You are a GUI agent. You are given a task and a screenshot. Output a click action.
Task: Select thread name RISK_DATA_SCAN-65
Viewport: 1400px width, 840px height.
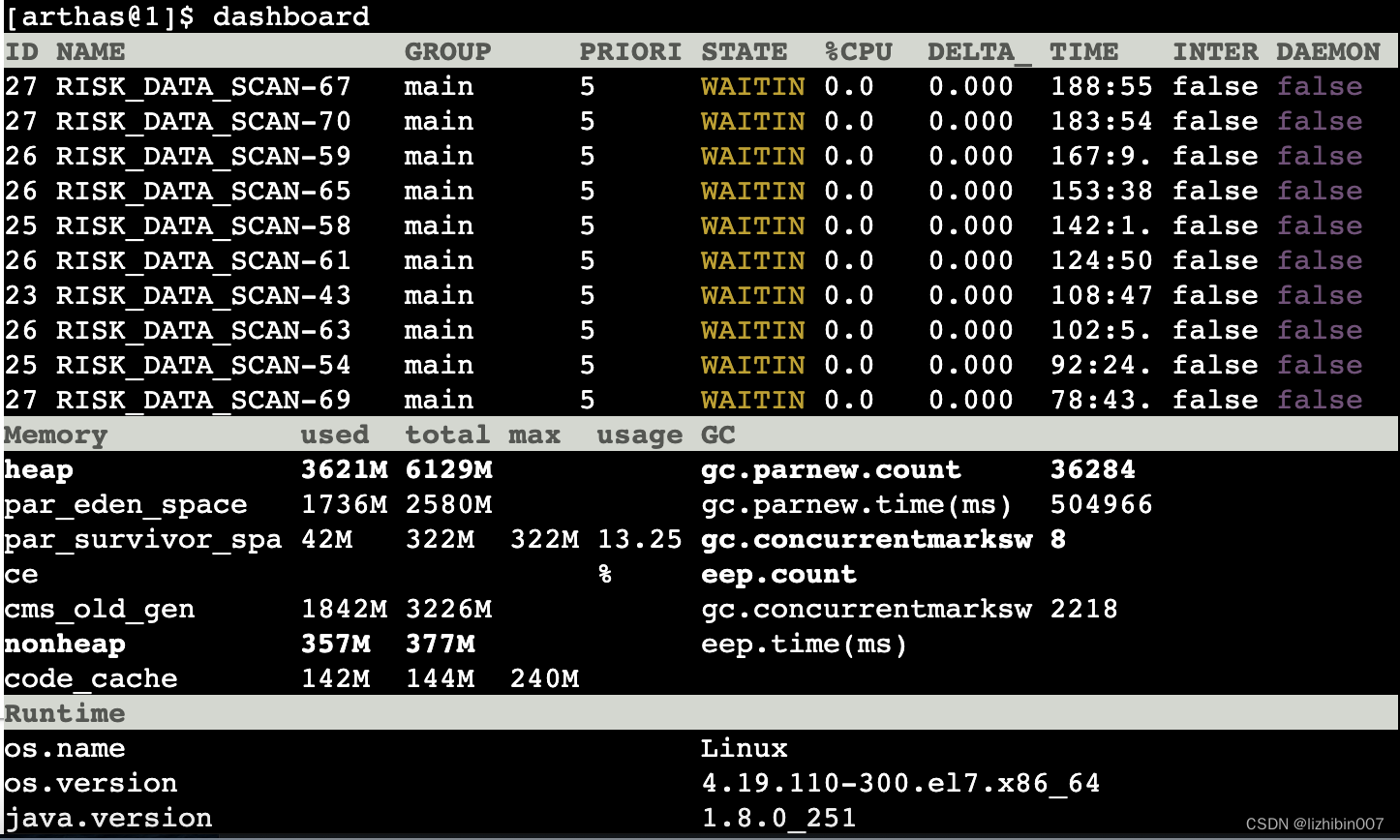tap(203, 191)
